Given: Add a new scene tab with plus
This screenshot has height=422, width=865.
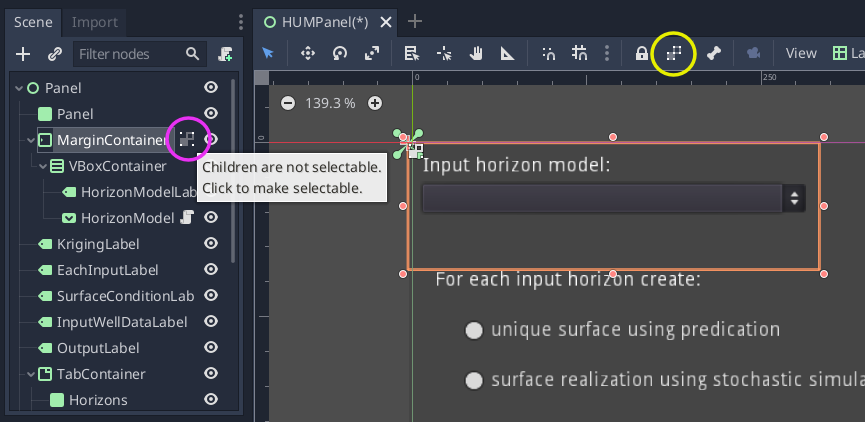Looking at the screenshot, I should (x=414, y=22).
